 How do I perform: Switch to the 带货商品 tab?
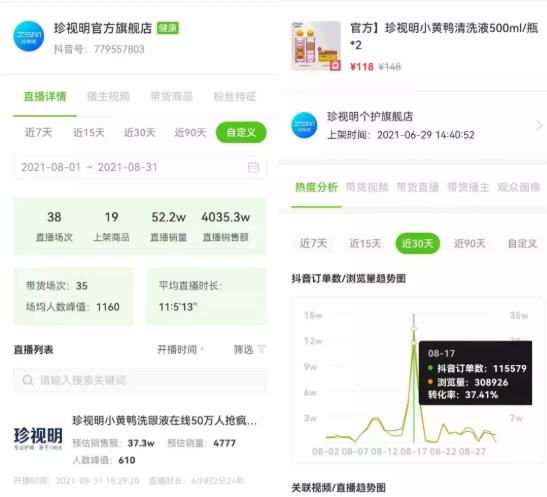pos(171,96)
